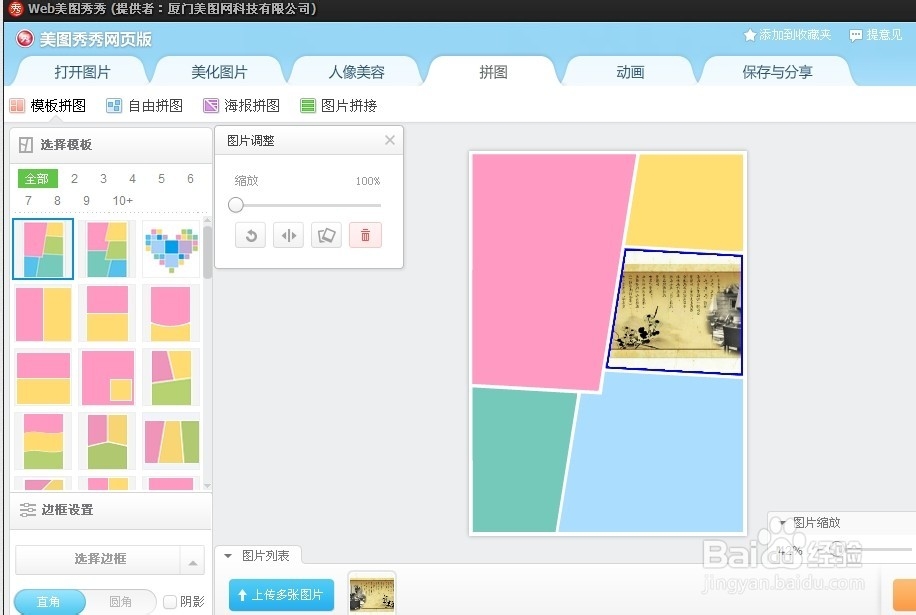The width and height of the screenshot is (916, 615).
Task: Flip the selected photo horizontally
Action: coord(288,234)
